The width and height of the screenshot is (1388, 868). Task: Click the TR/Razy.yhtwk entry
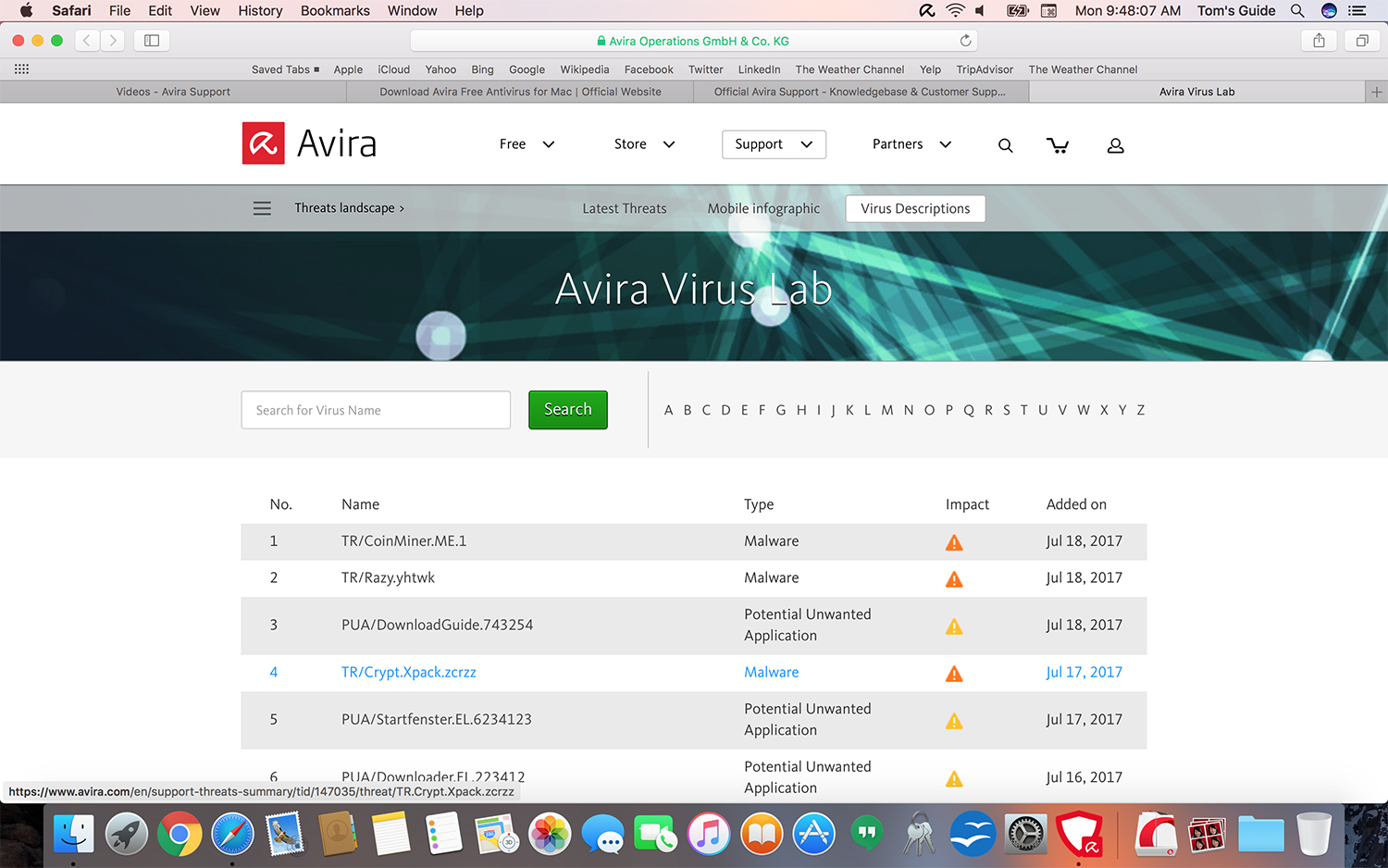point(388,577)
